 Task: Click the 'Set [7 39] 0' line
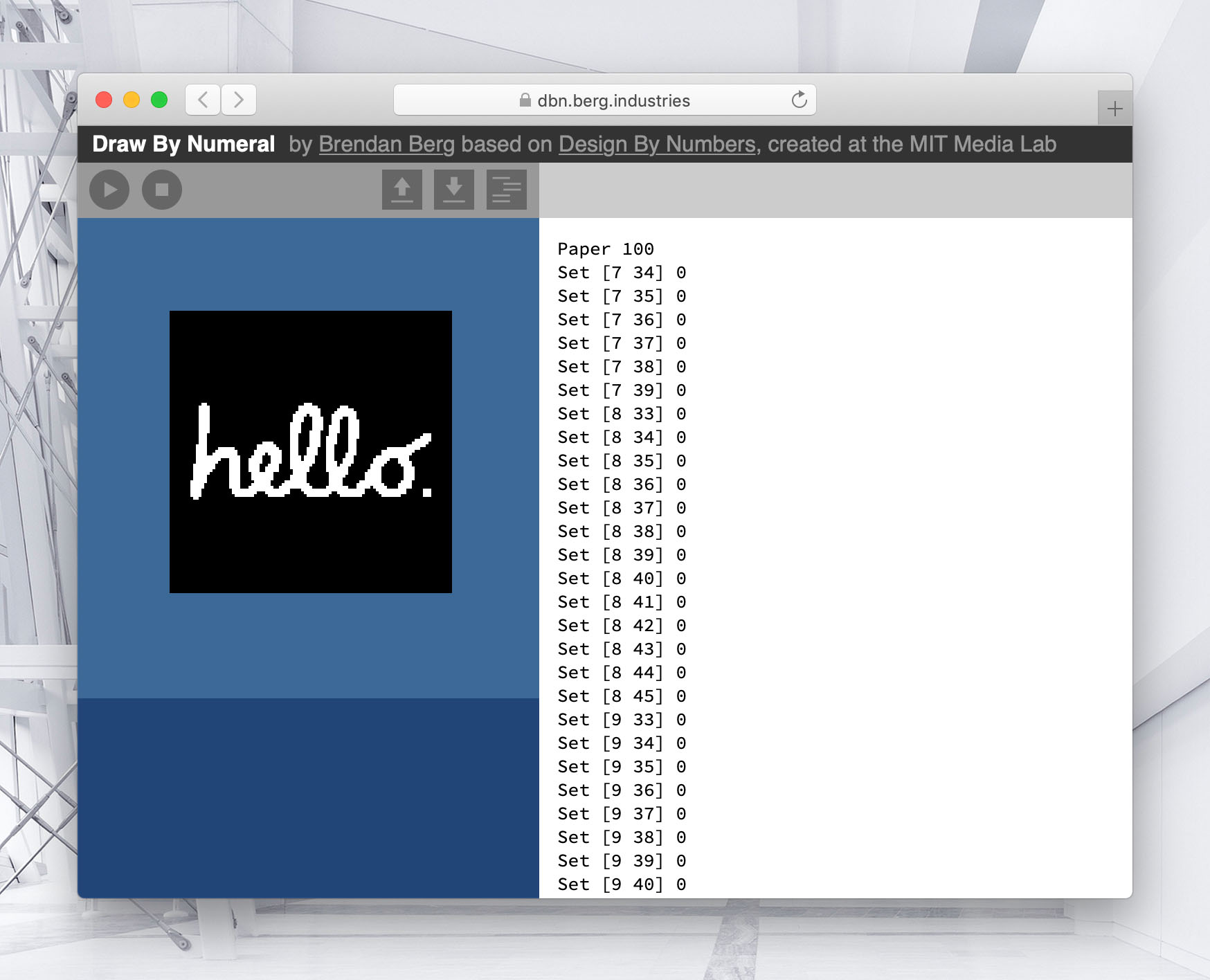click(622, 390)
